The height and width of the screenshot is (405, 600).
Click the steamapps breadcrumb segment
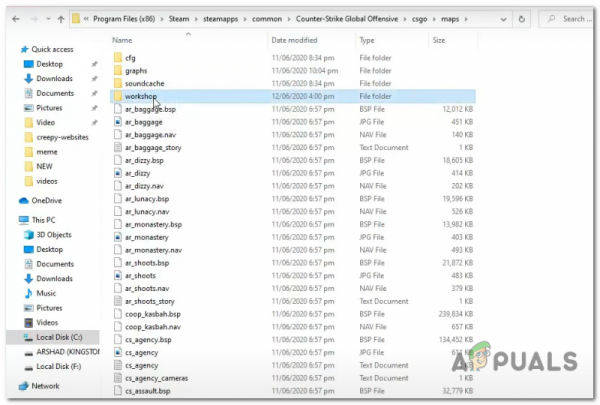click(x=220, y=19)
